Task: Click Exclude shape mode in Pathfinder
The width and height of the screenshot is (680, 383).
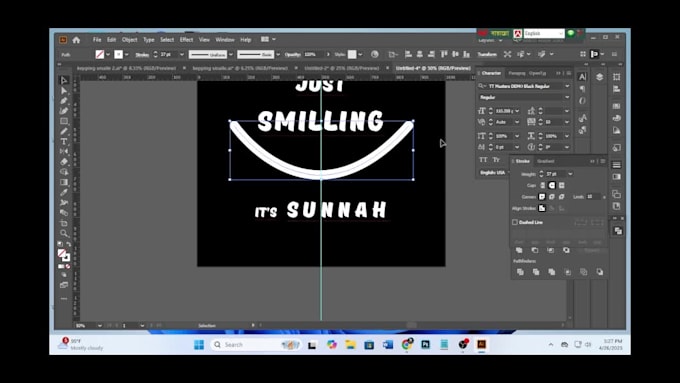Action: [x=566, y=250]
